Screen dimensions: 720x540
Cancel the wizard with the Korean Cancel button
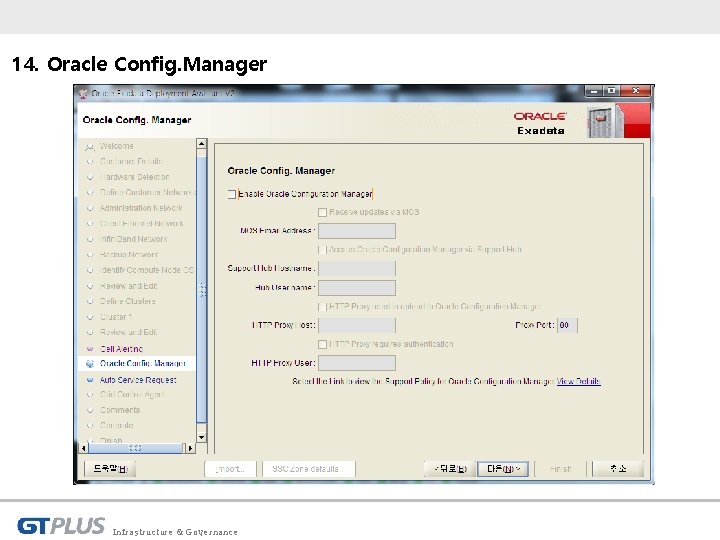click(618, 469)
